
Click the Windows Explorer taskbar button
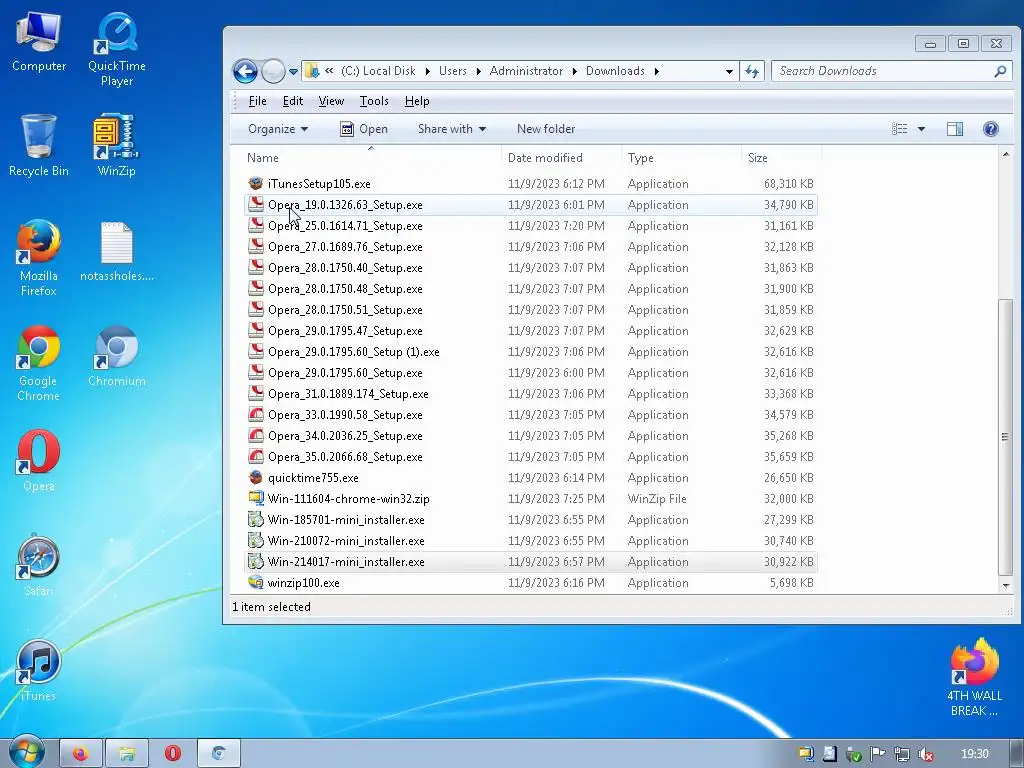pyautogui.click(x=127, y=754)
